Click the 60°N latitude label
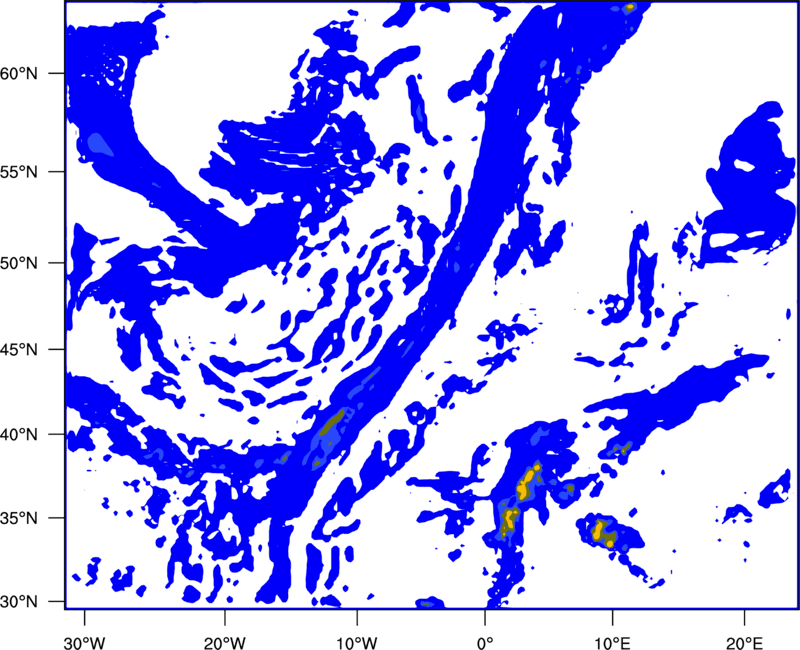 [19, 74]
